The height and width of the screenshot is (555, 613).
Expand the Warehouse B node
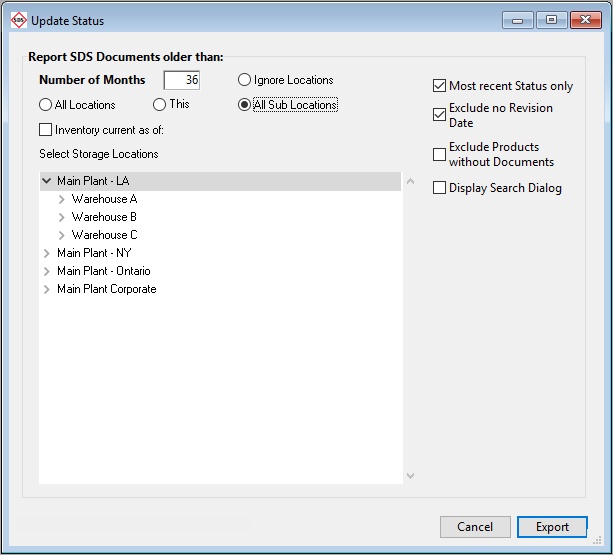62,218
